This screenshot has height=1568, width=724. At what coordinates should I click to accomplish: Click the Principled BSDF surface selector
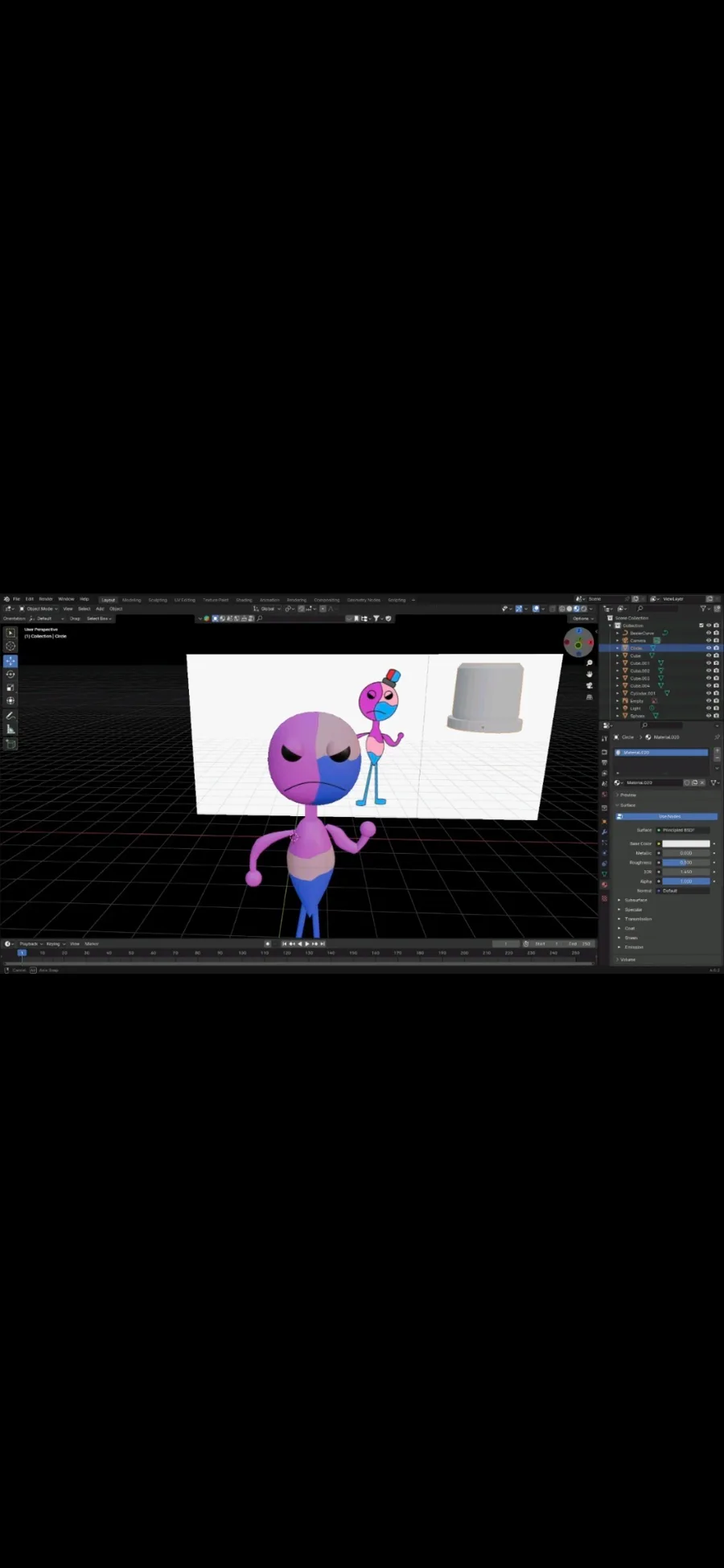(683, 830)
